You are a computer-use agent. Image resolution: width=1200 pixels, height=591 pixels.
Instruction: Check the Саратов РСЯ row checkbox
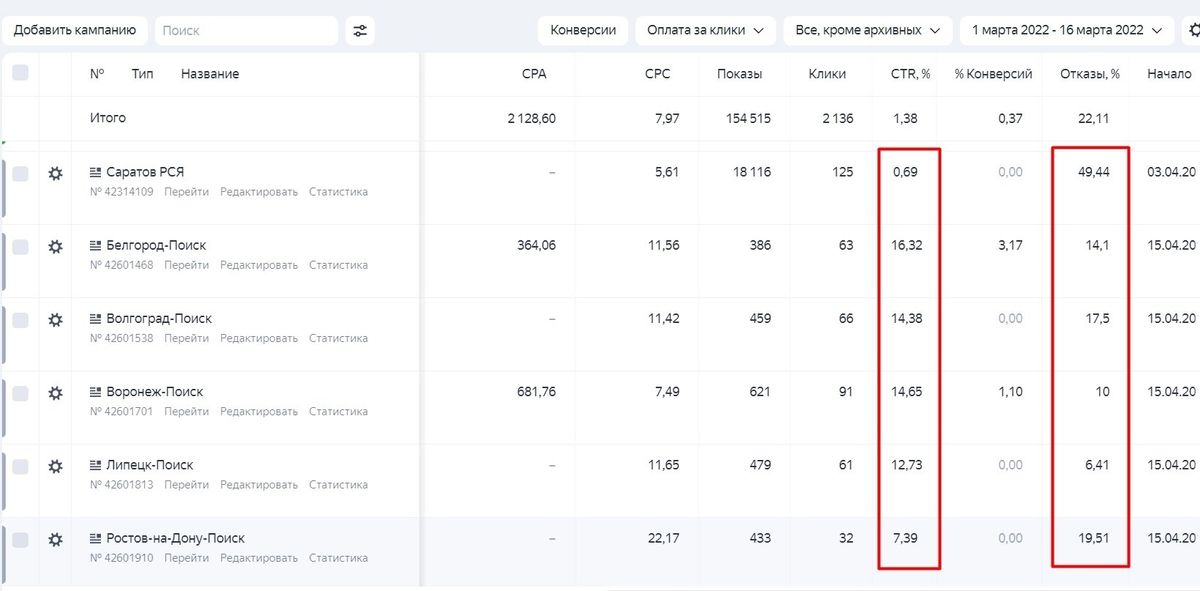[20, 173]
